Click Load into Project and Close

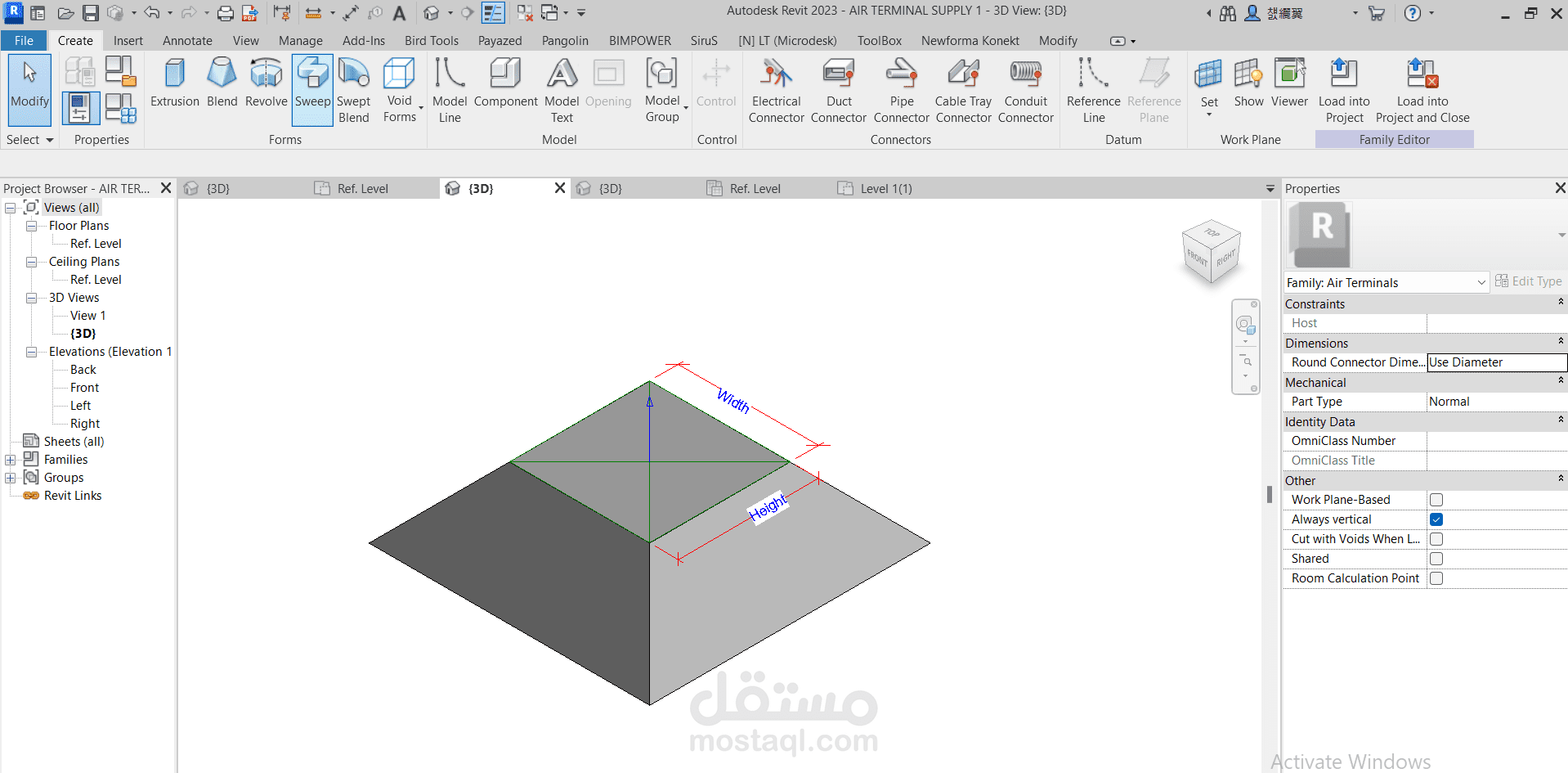click(x=1422, y=90)
